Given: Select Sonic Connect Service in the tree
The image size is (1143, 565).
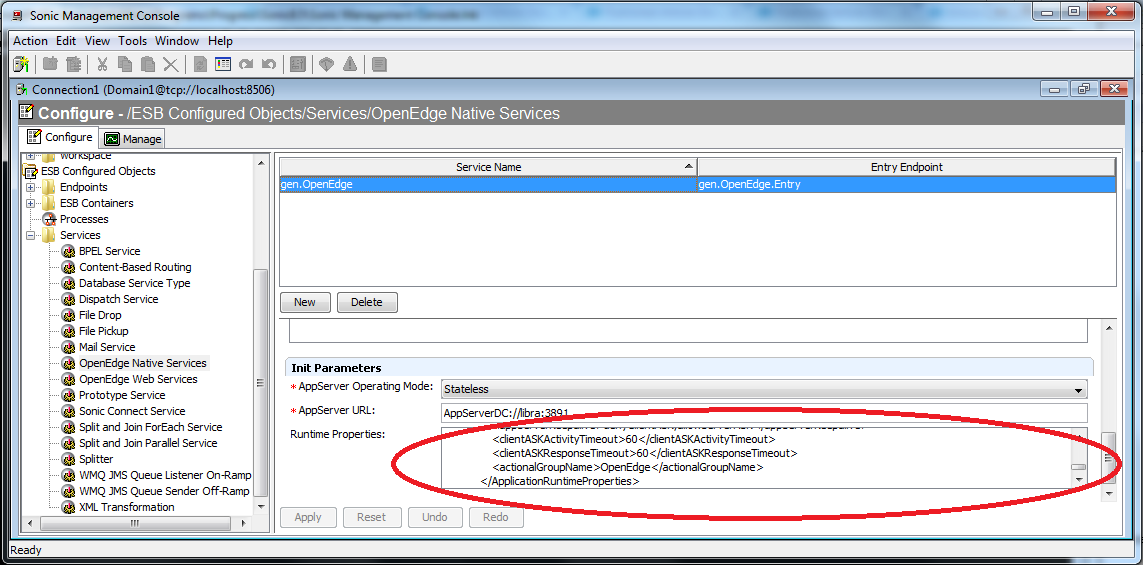Looking at the screenshot, I should (132, 411).
